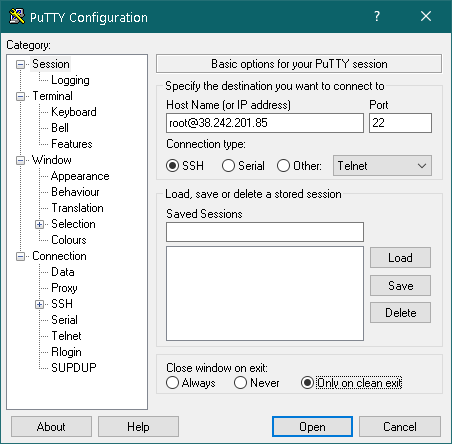Viewport: 452px width, 444px height.
Task: Select Session category in tree
Action: [x=51, y=64]
